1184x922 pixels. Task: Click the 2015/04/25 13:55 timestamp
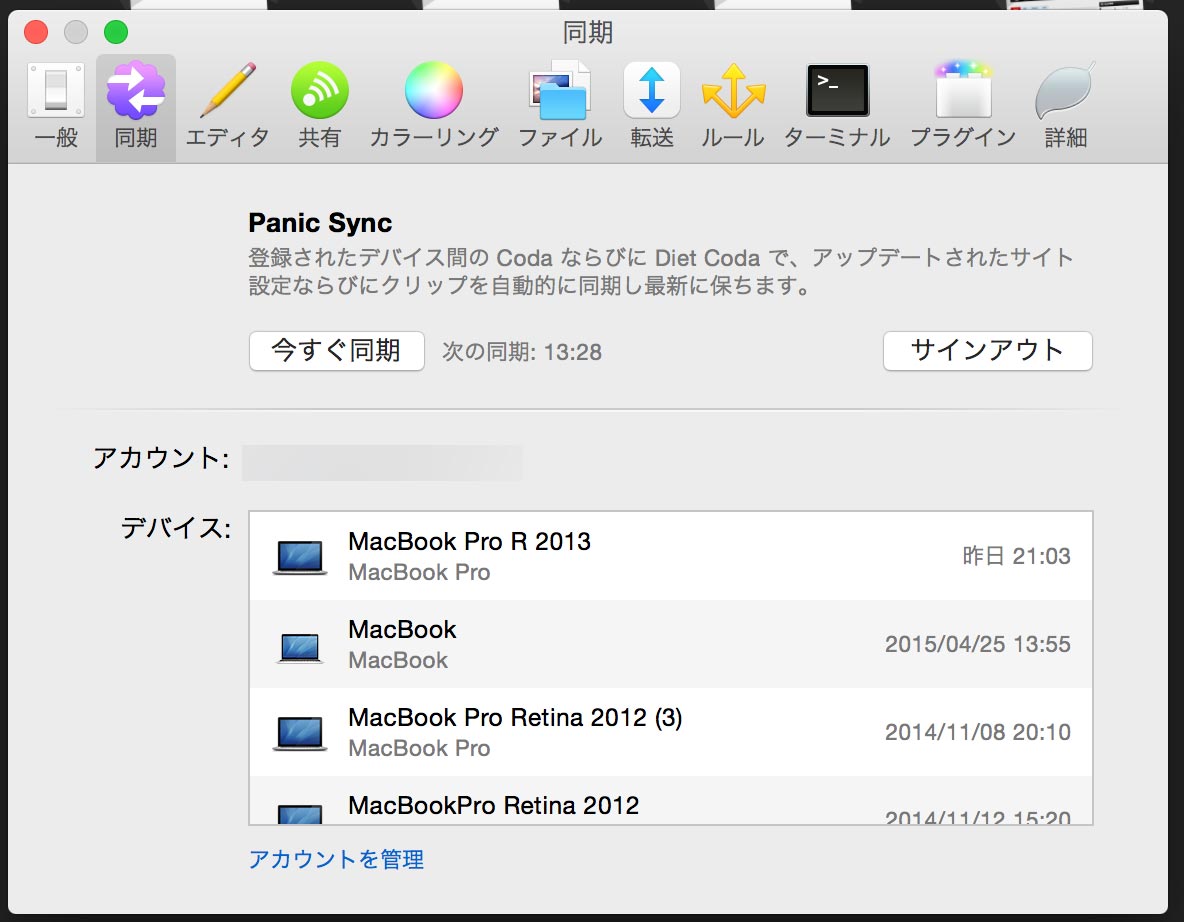point(978,644)
